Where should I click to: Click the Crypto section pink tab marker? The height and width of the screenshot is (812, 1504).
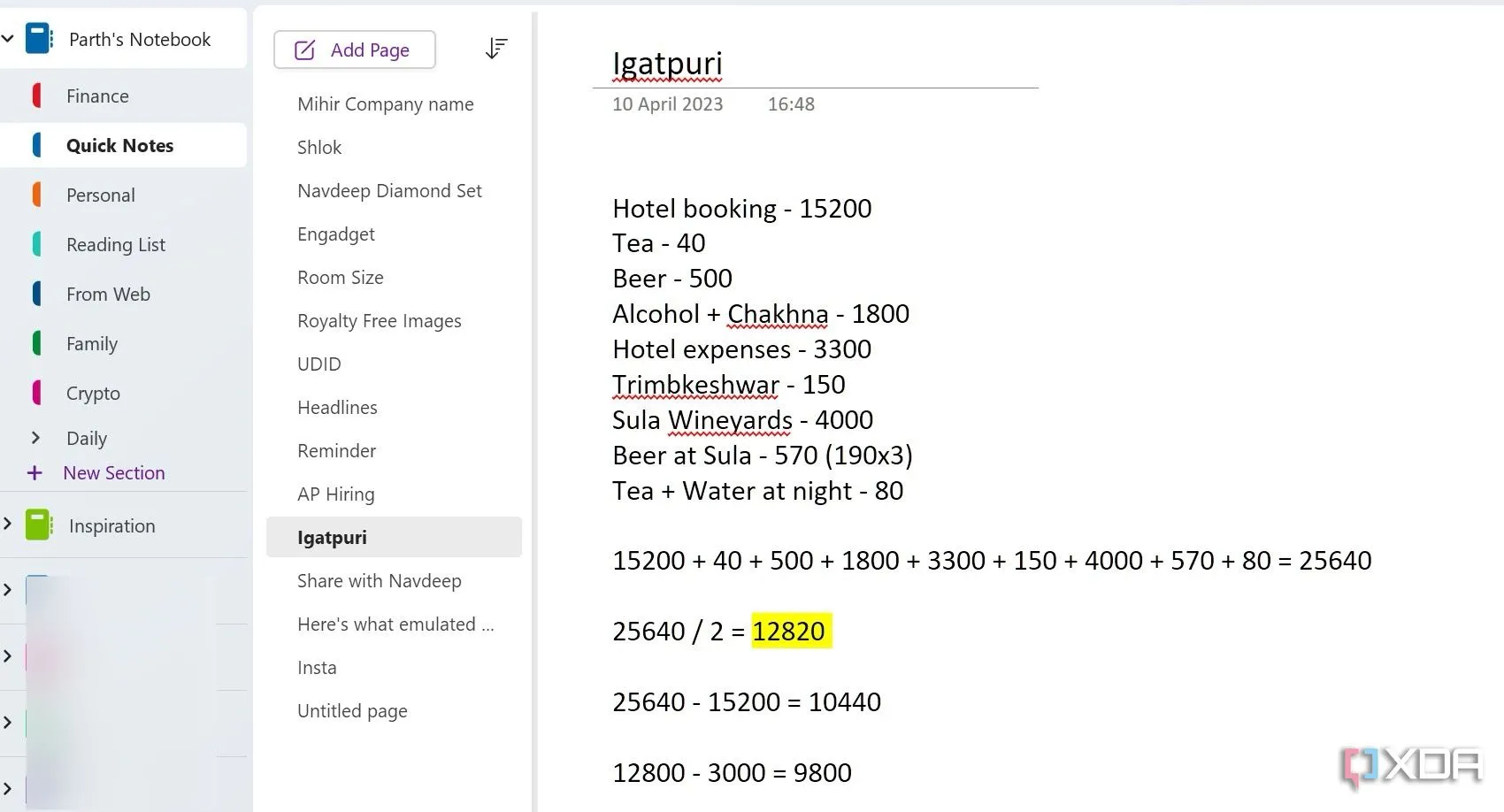point(36,393)
